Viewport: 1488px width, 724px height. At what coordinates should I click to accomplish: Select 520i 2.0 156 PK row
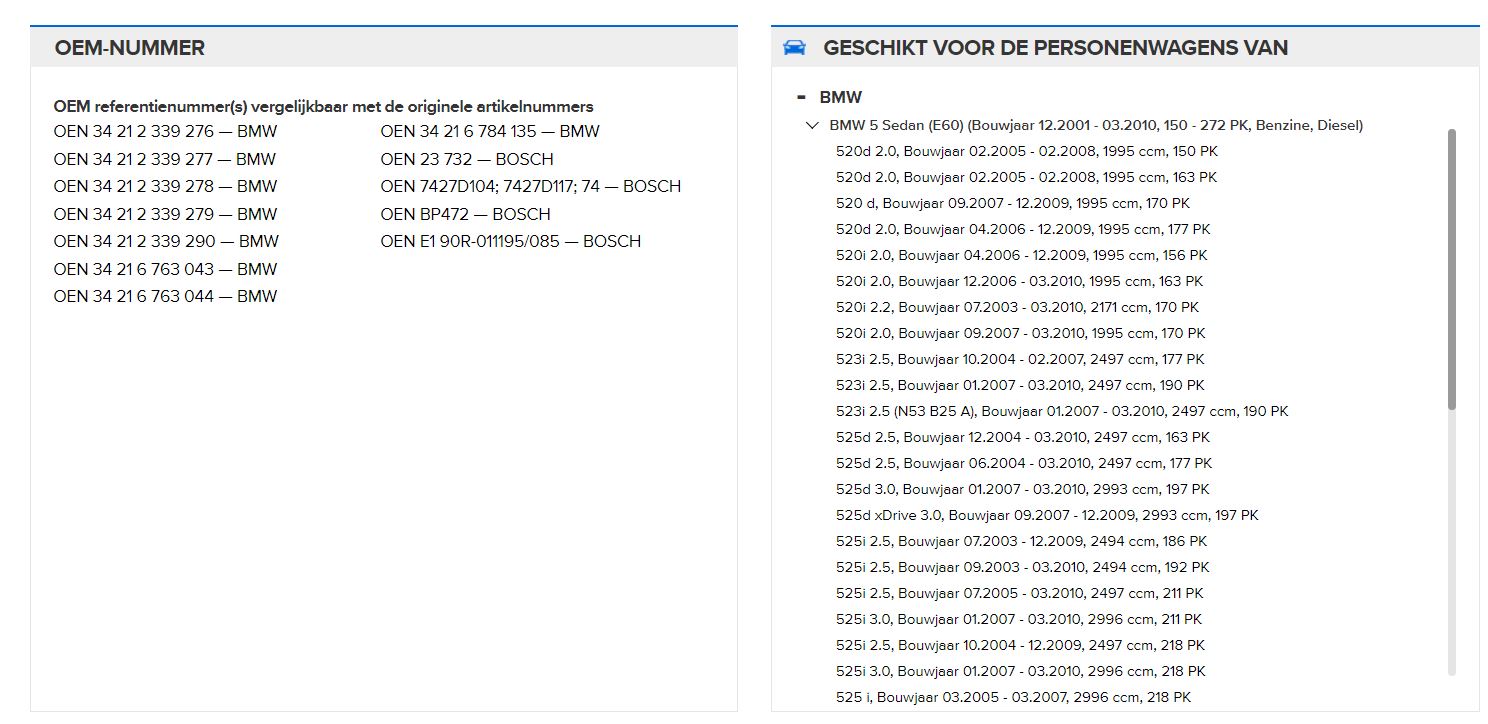click(1022, 255)
